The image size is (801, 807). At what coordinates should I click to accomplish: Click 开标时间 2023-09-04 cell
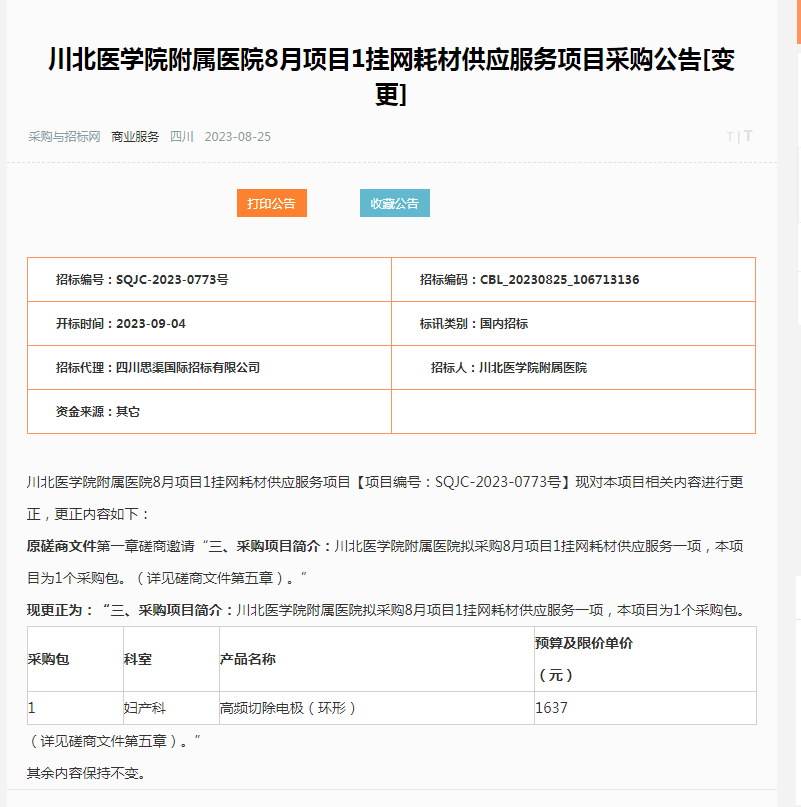(x=210, y=324)
